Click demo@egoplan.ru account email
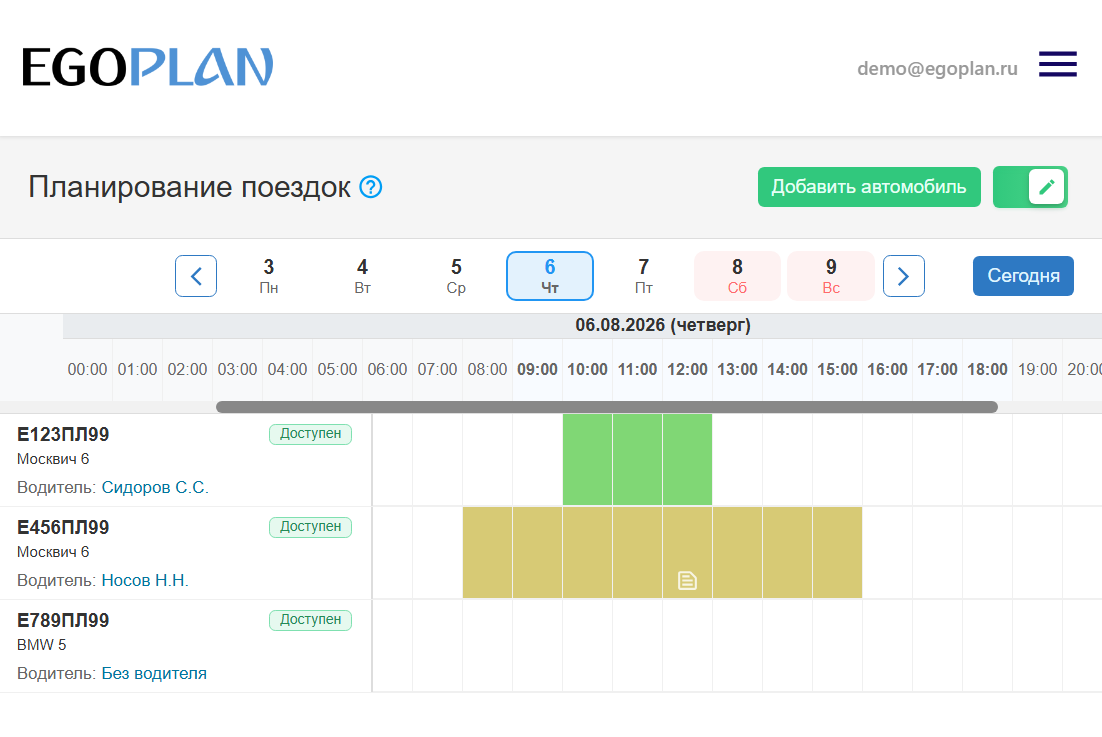1102x737 pixels. [938, 68]
